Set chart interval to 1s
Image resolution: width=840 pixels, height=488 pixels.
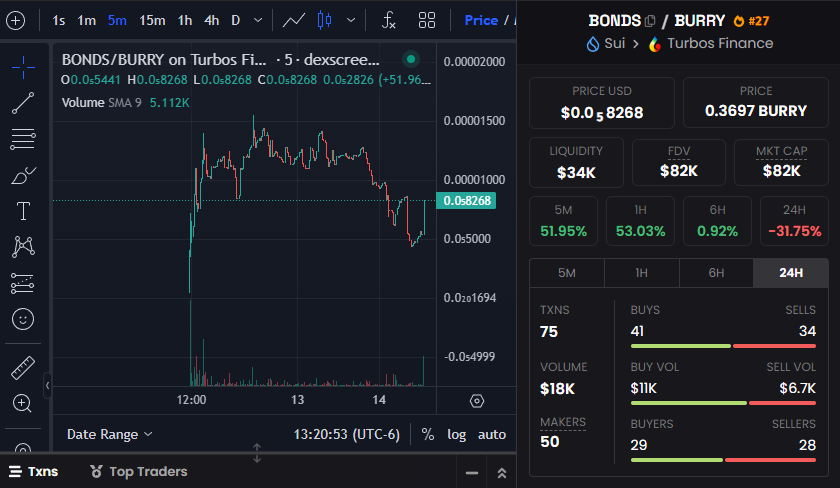pos(58,20)
